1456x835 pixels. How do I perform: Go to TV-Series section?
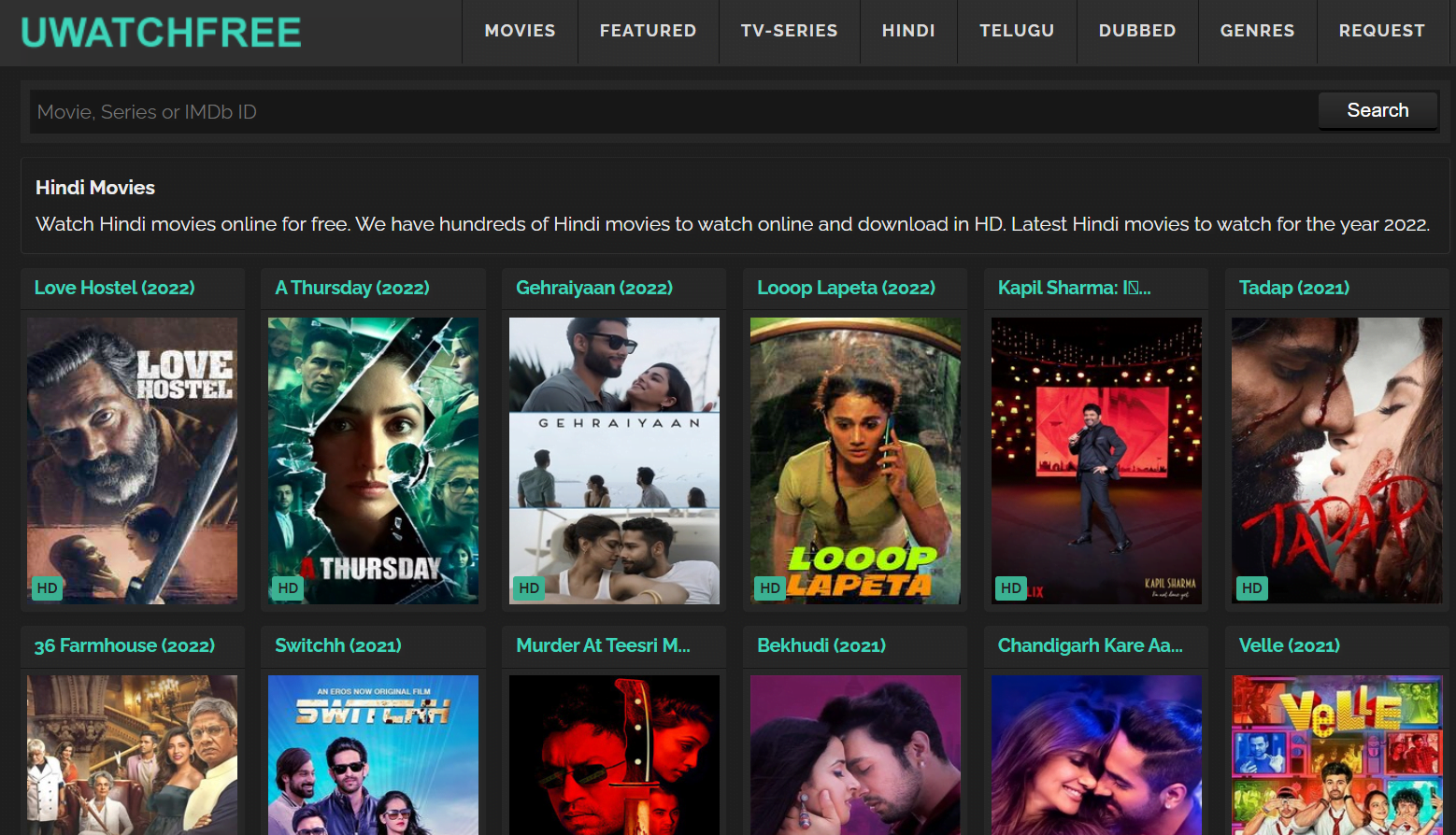(x=789, y=31)
